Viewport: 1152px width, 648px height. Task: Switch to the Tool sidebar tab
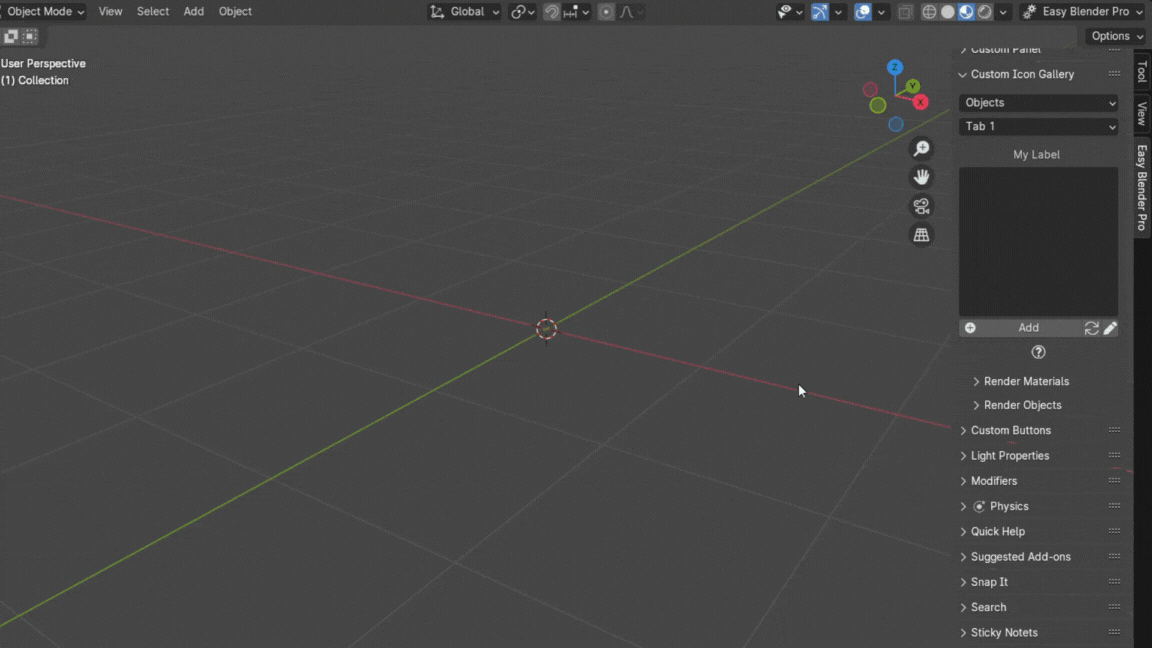click(1141, 71)
